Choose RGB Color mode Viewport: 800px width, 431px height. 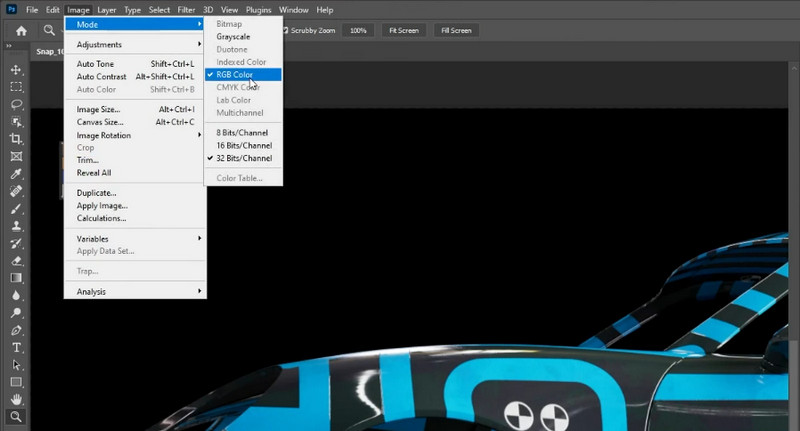pos(243,74)
